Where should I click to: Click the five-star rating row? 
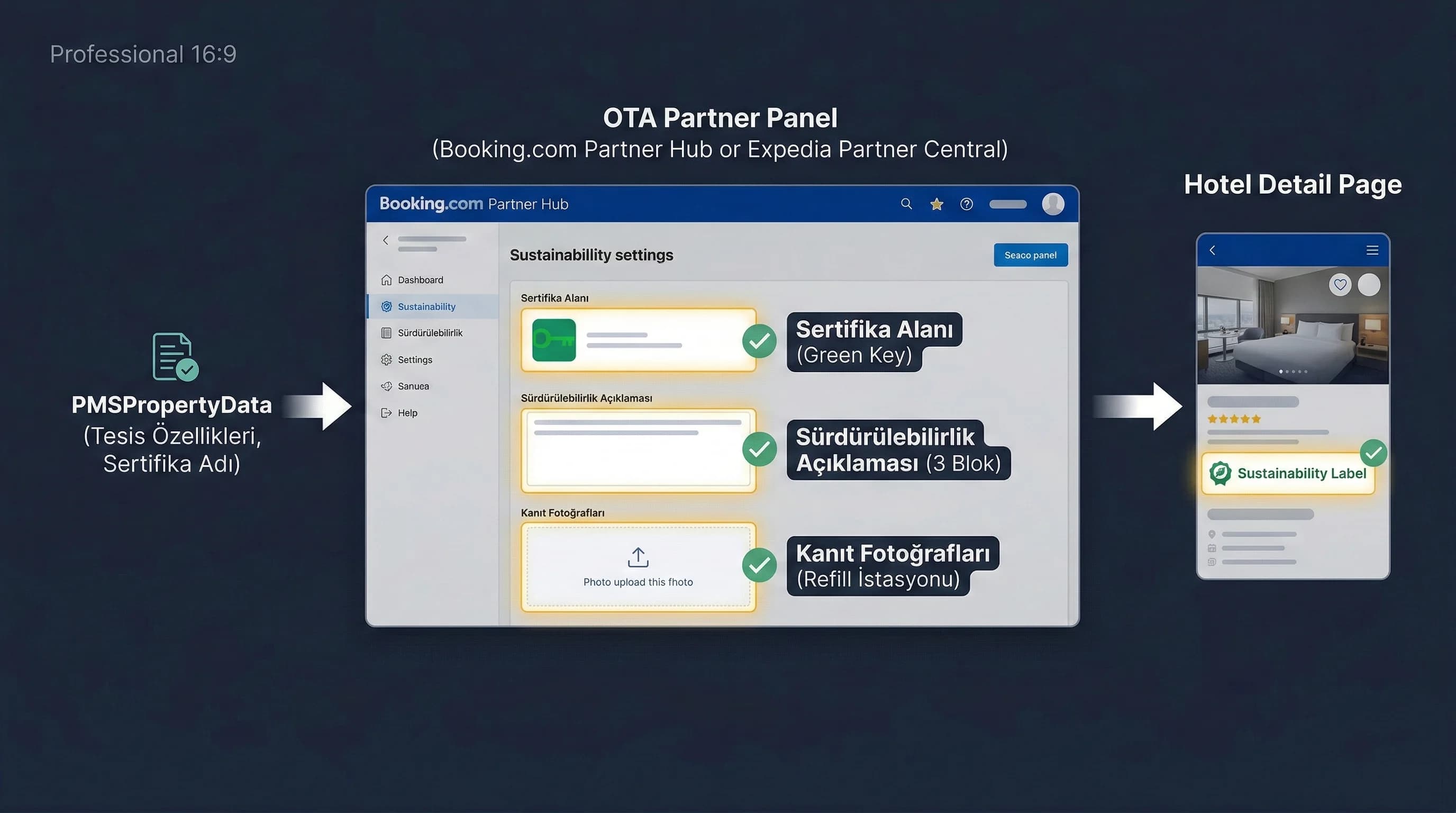coord(1234,419)
